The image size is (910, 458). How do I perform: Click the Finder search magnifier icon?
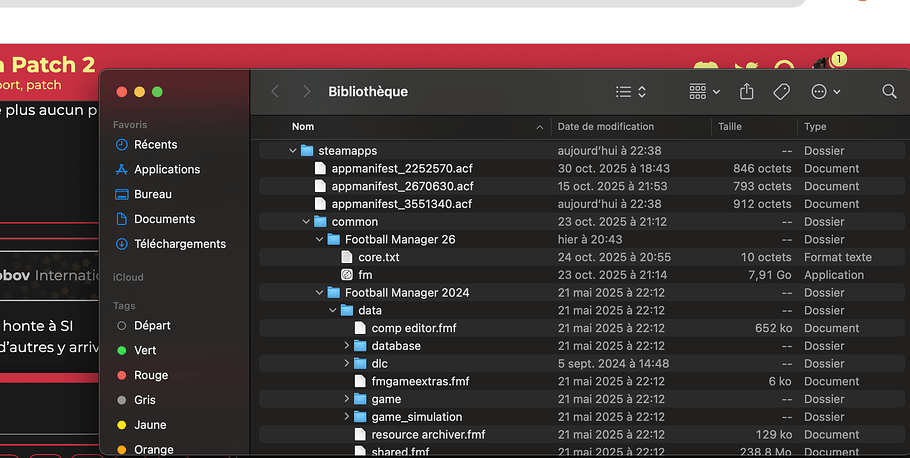(889, 91)
